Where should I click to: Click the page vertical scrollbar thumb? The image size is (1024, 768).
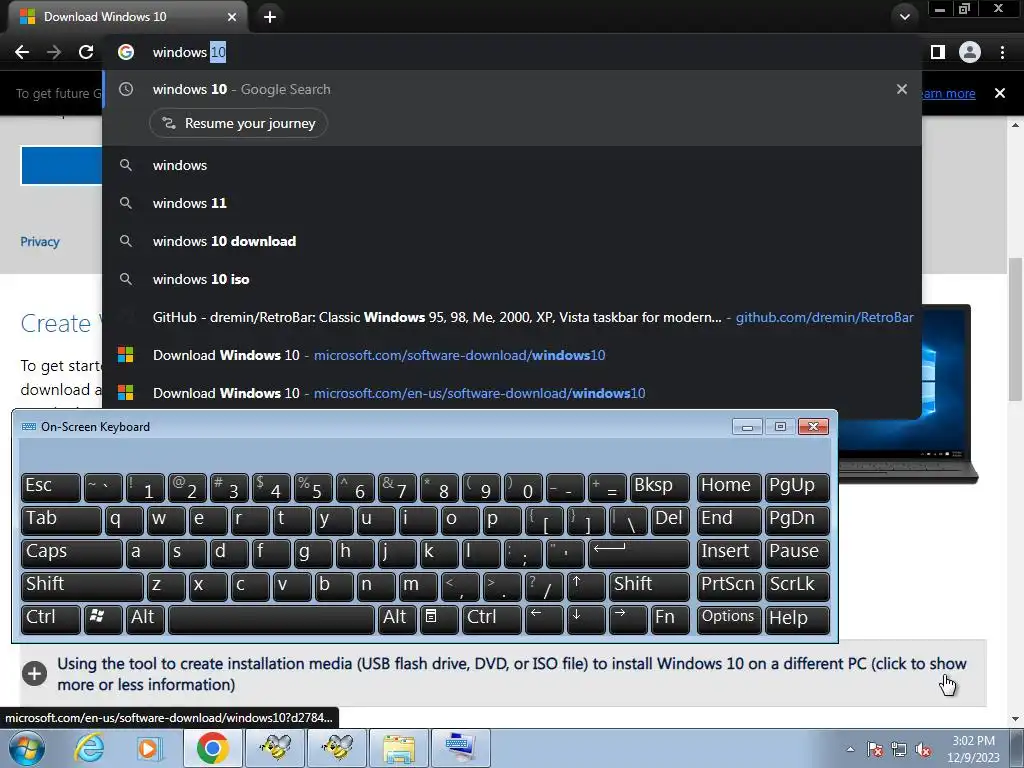[x=1015, y=330]
